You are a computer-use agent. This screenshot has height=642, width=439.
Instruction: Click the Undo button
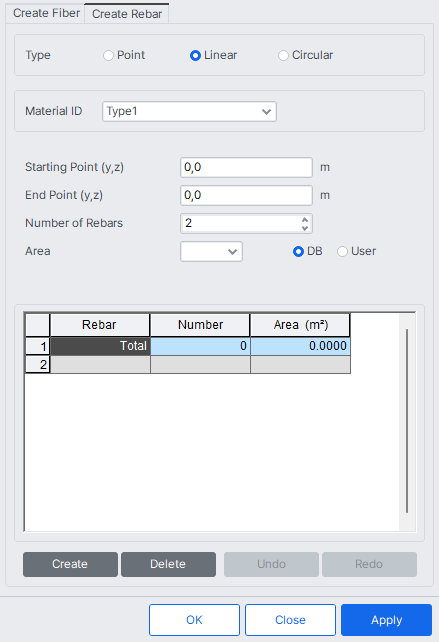coord(271,564)
